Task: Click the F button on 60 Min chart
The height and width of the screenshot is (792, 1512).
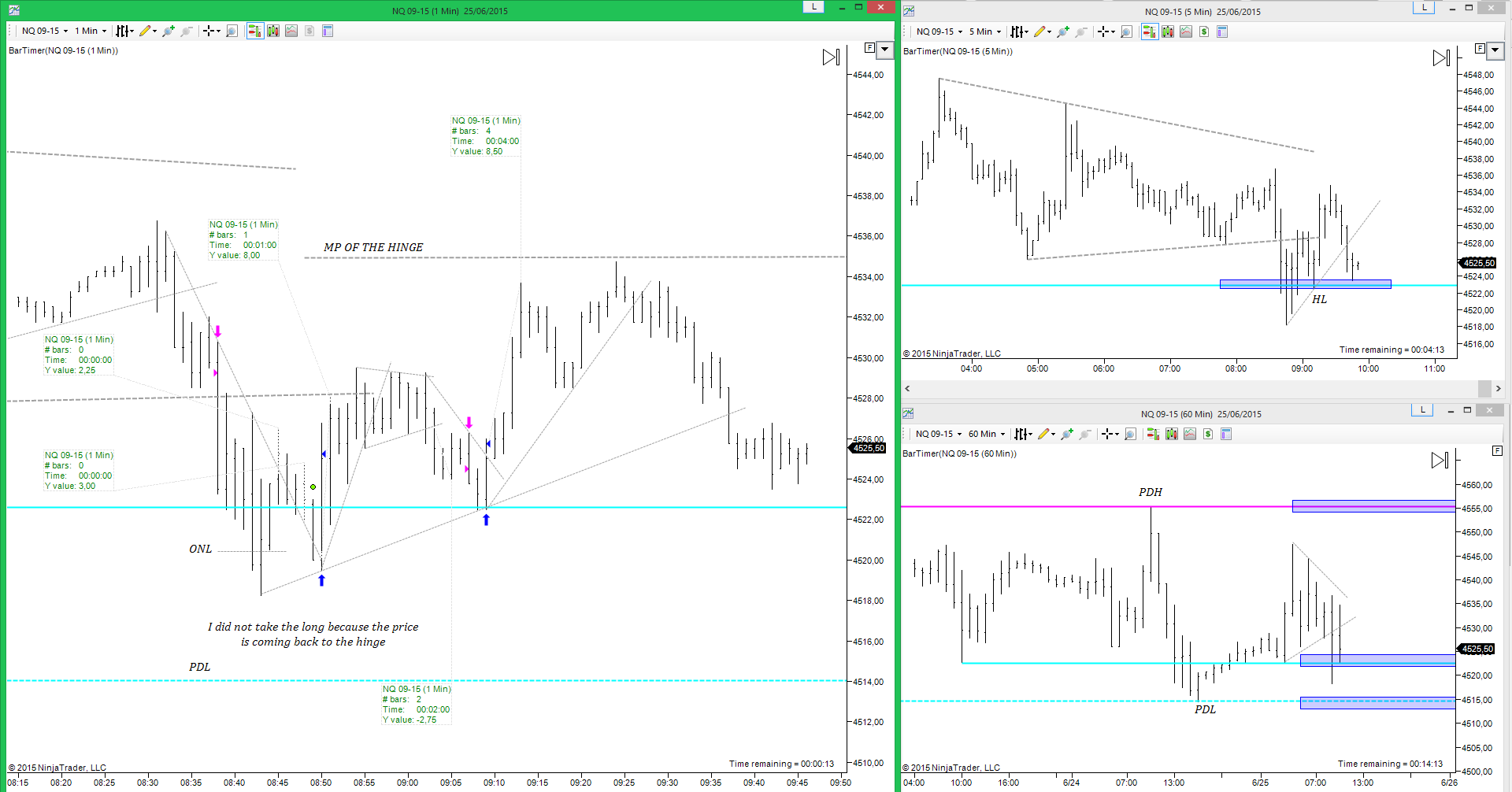Action: click(x=1497, y=451)
